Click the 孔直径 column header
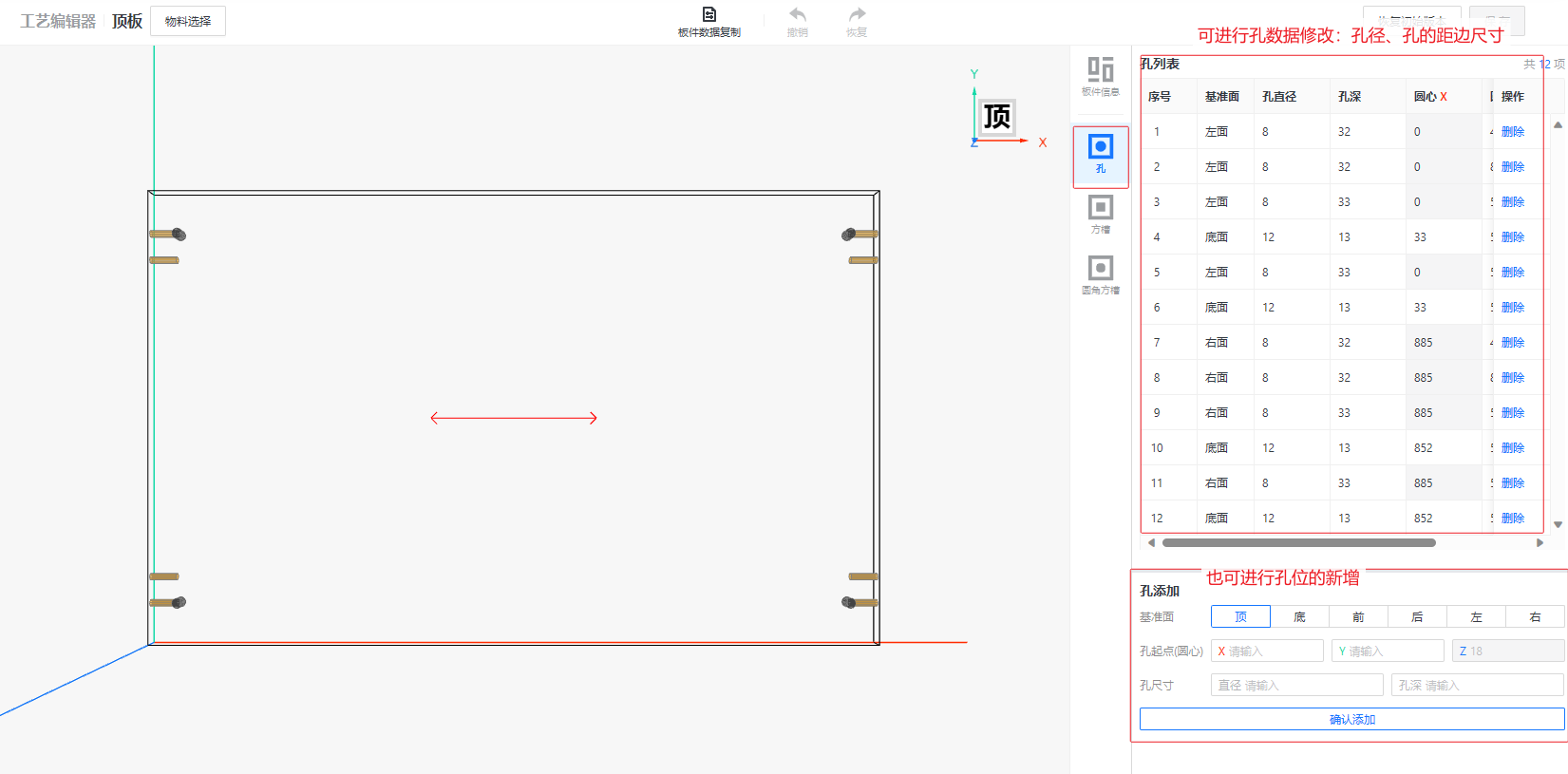The height and width of the screenshot is (774, 1568). tap(1279, 97)
